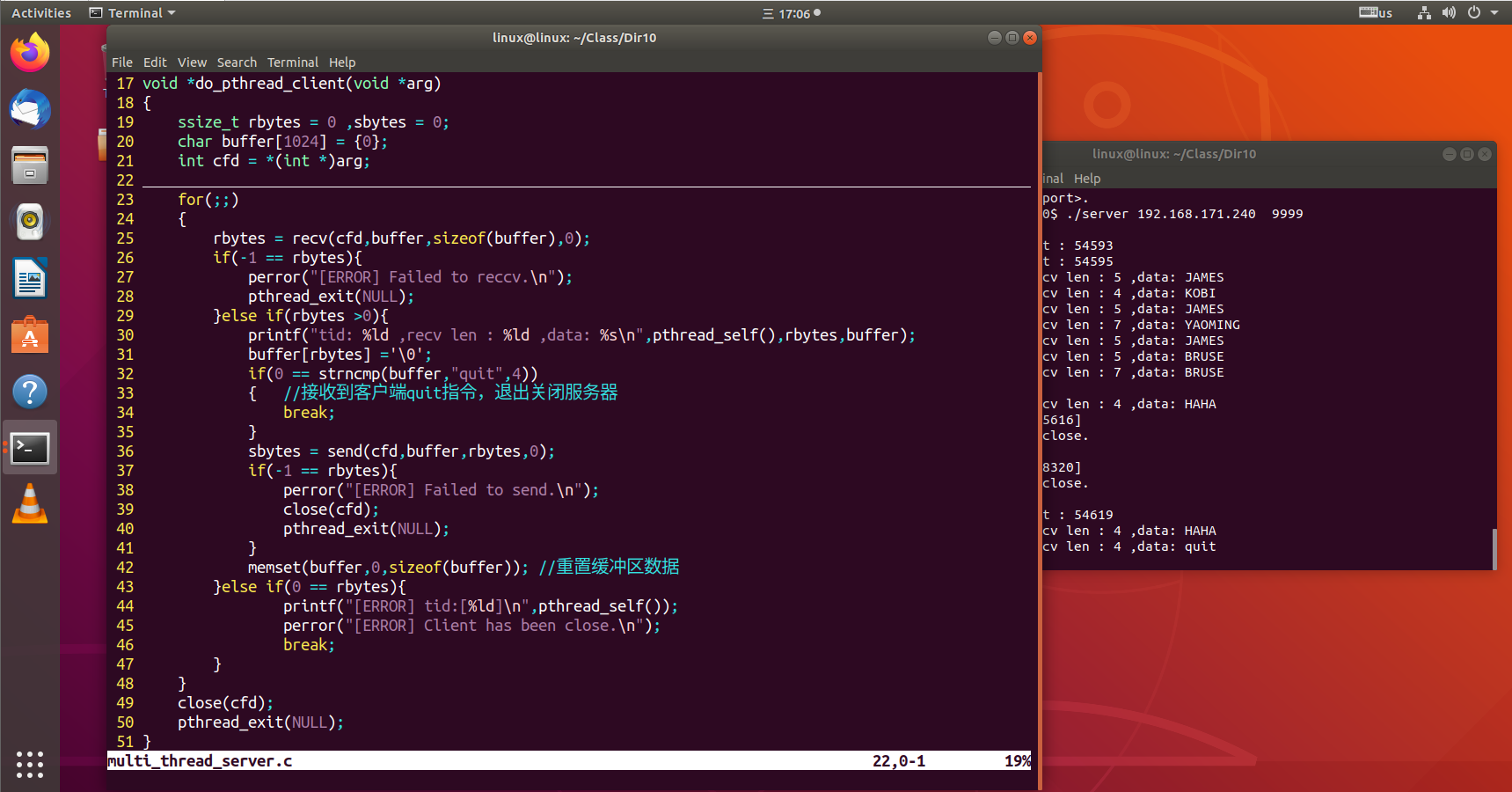The height and width of the screenshot is (792, 1512).
Task: Open the Files manager dock icon
Action: pyautogui.click(x=30, y=165)
